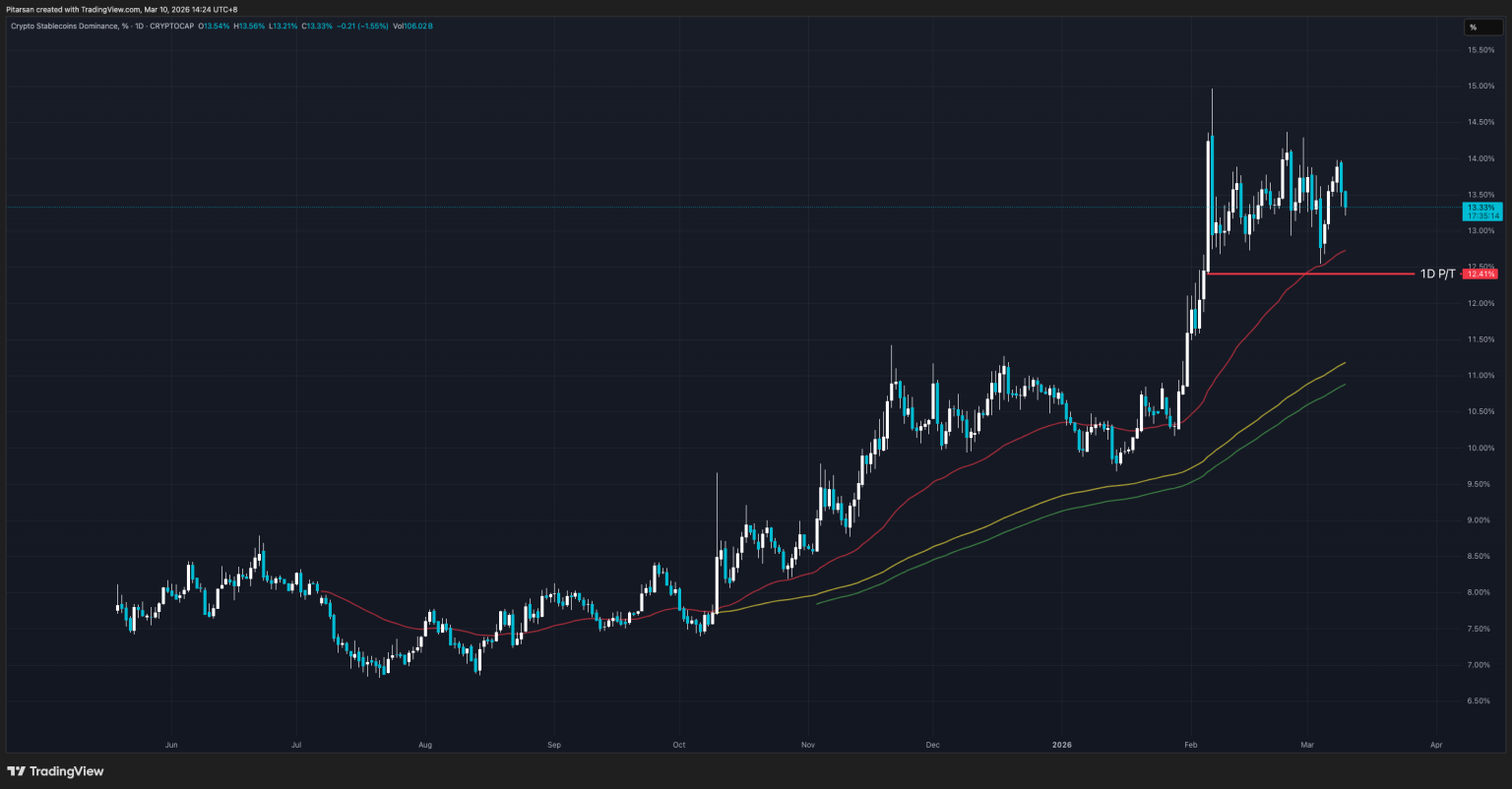The width and height of the screenshot is (1512, 789).
Task: Click the red 12.41% price label
Action: 1480,273
